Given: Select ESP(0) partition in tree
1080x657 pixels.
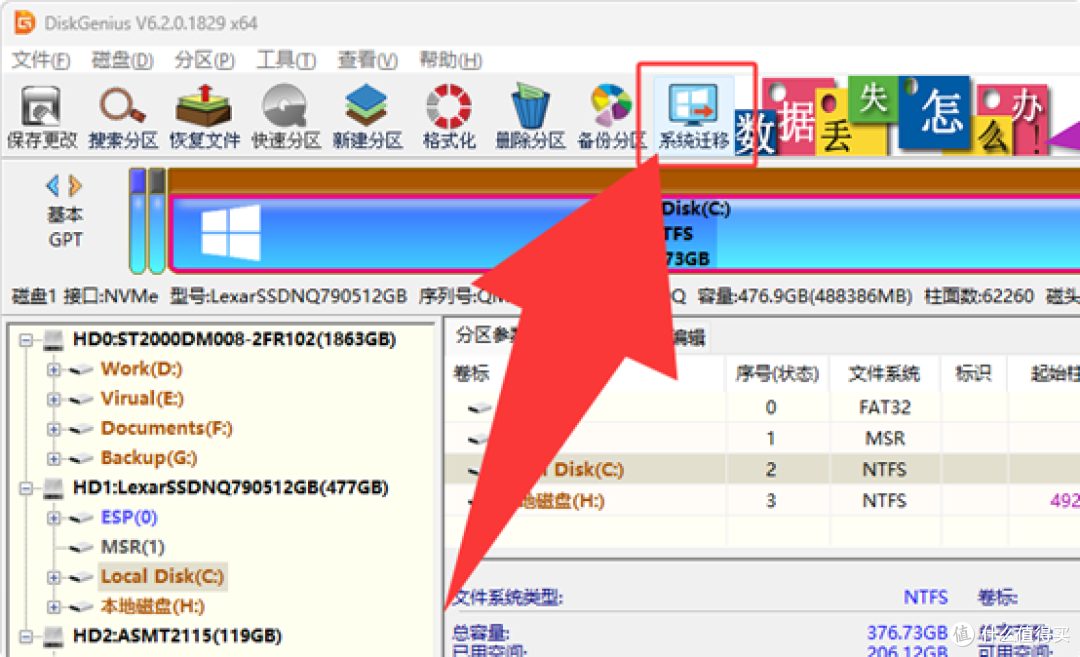Looking at the screenshot, I should pos(129,517).
